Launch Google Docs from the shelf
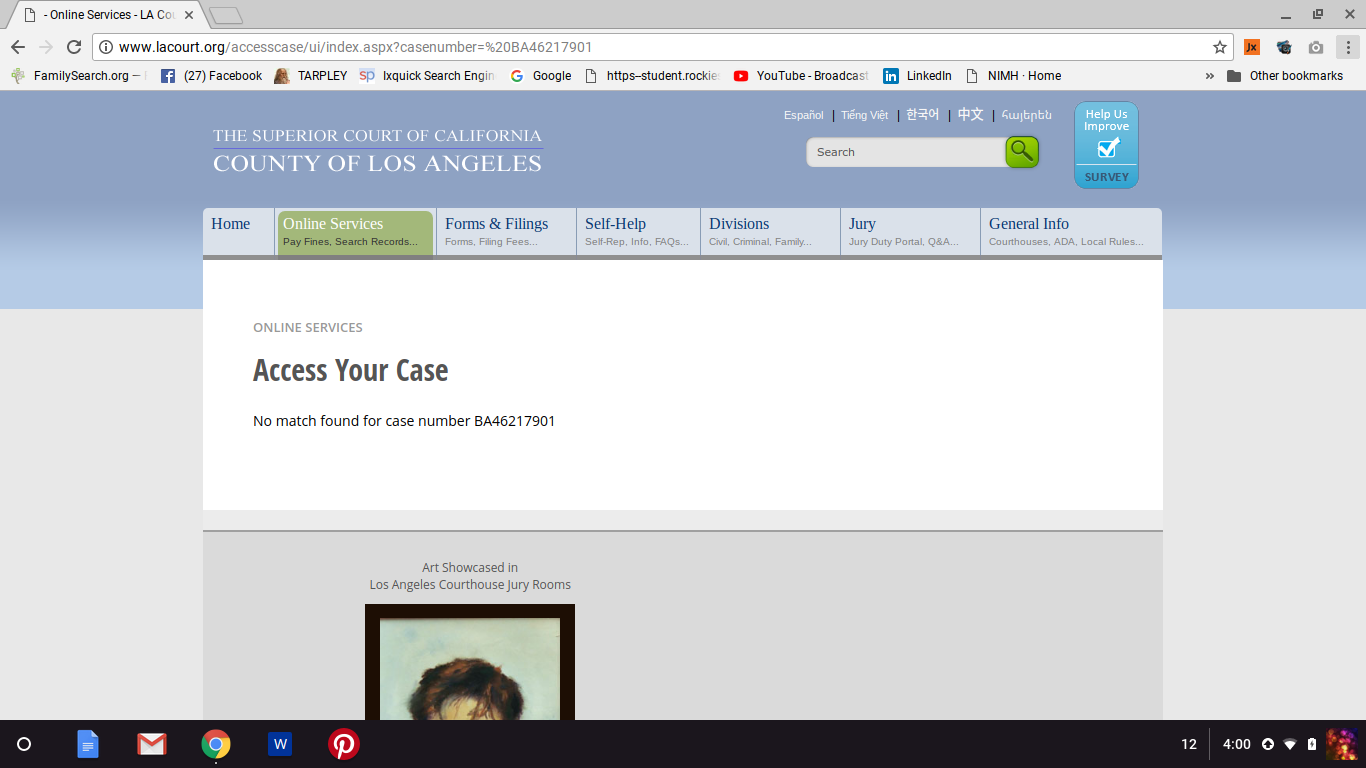 coord(88,744)
